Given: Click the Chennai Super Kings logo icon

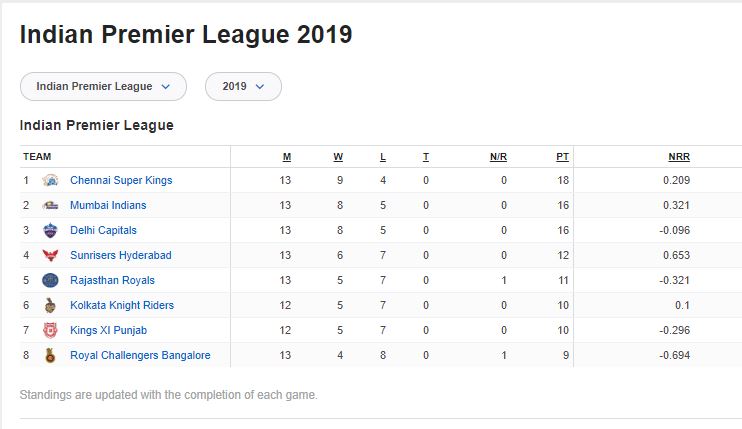Looking at the screenshot, I should (50, 181).
